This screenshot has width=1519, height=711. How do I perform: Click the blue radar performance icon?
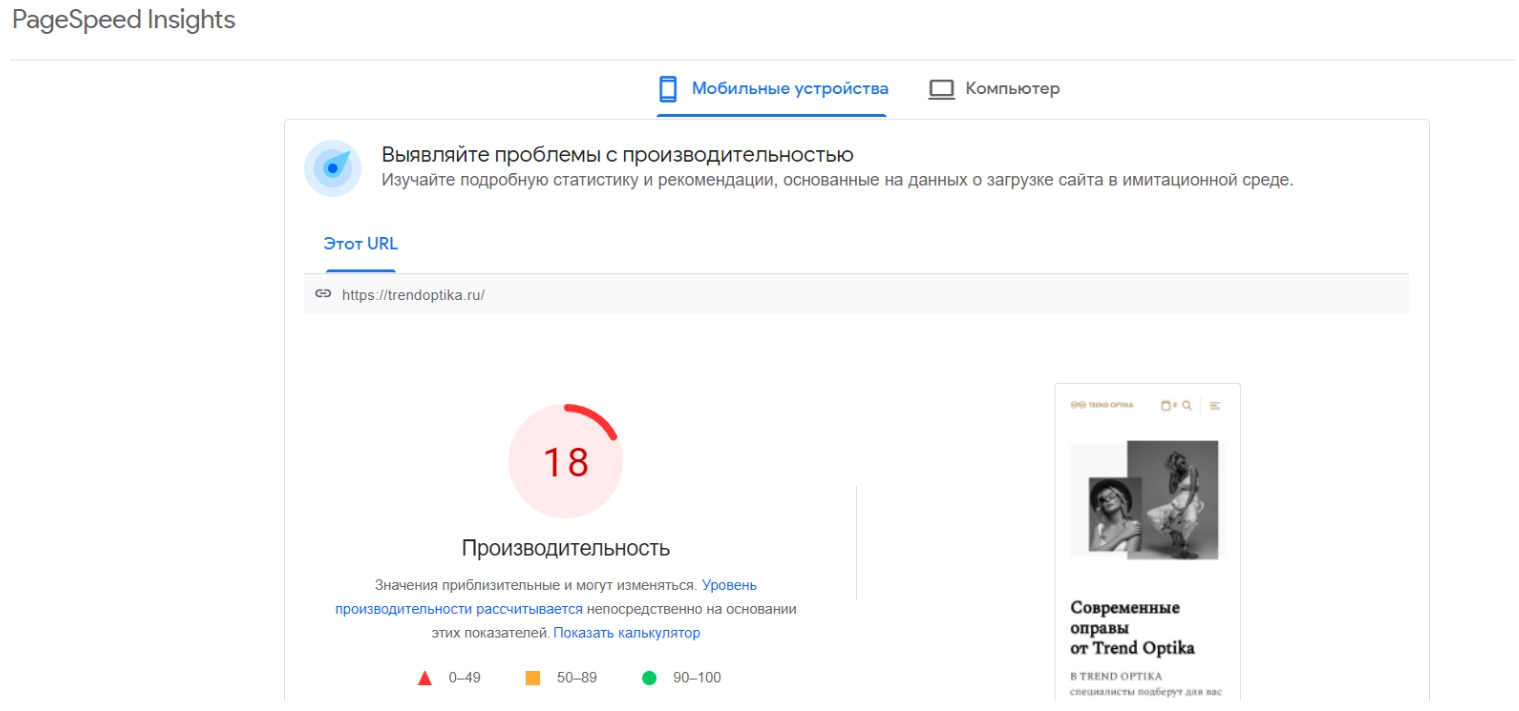[333, 168]
